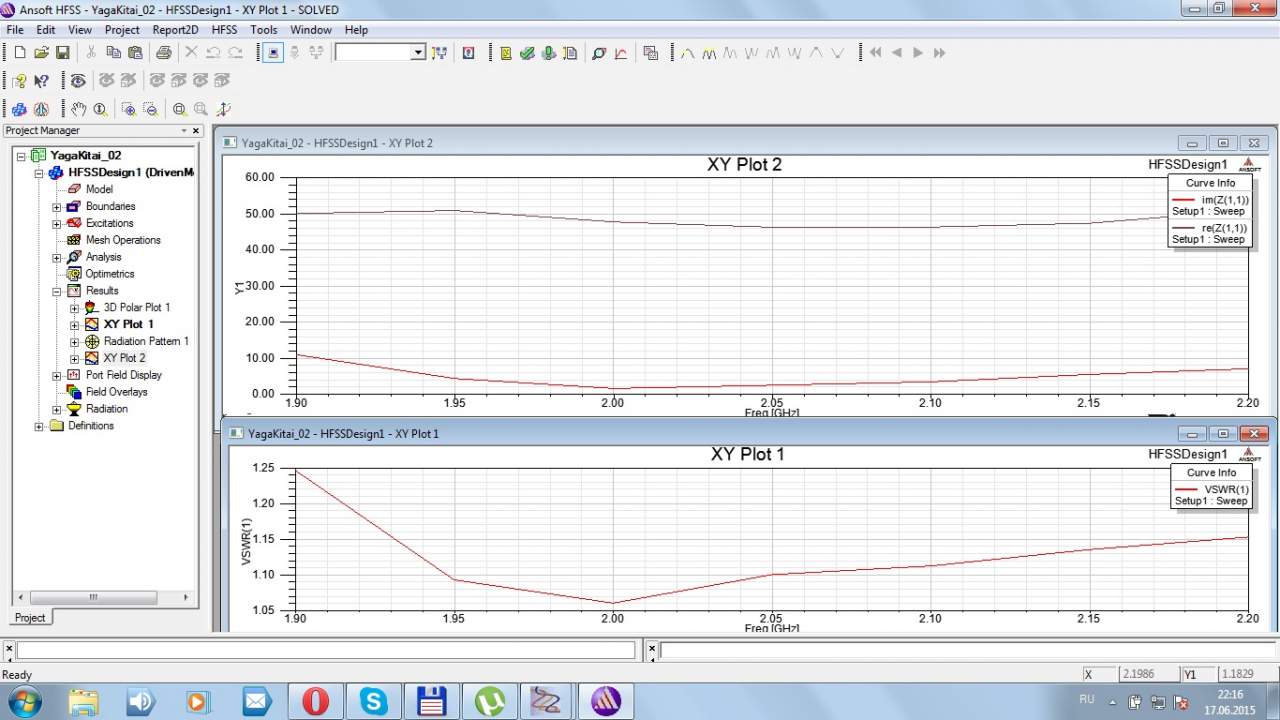Collapse the Results tree node

[x=57, y=291]
